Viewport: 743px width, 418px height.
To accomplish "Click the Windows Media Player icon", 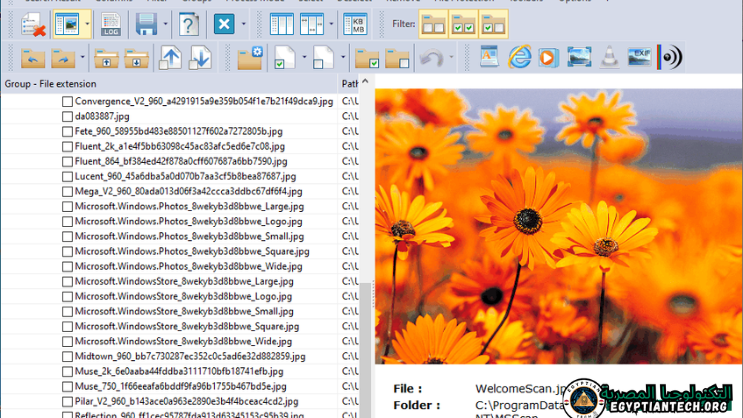I will [x=548, y=58].
